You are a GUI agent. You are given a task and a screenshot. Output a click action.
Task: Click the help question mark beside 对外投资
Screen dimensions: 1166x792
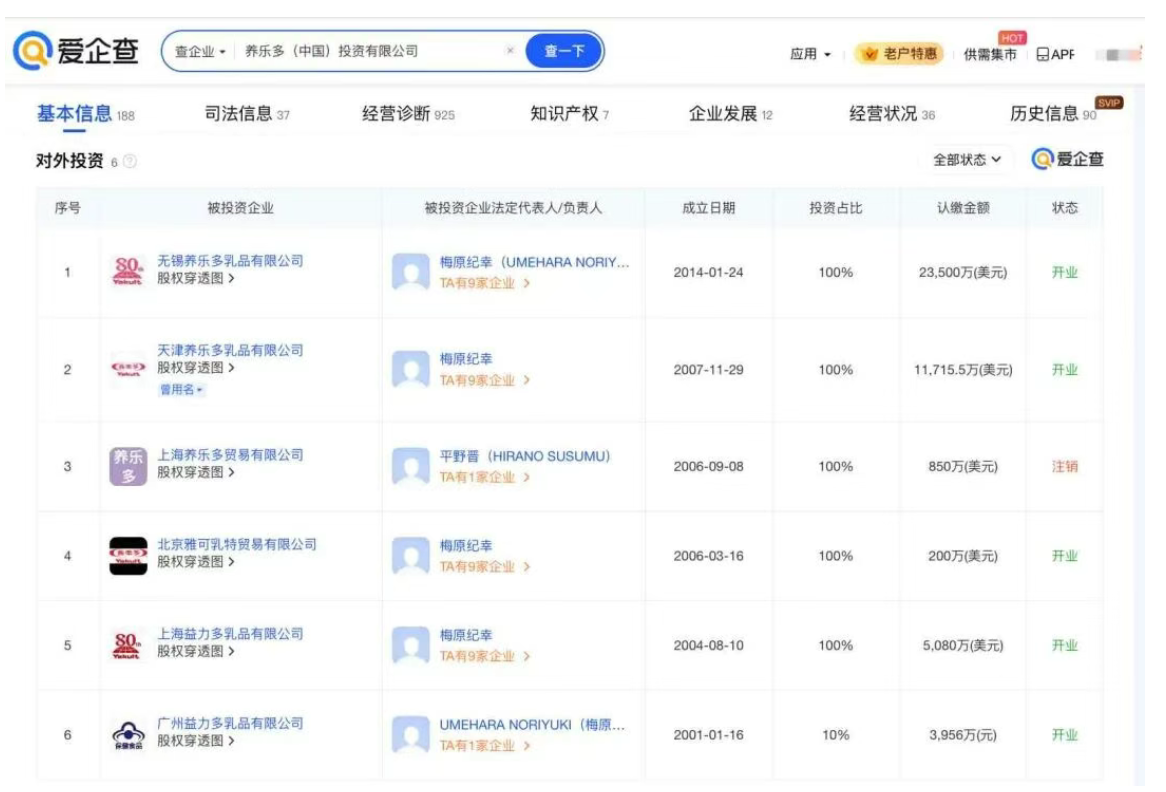point(130,162)
